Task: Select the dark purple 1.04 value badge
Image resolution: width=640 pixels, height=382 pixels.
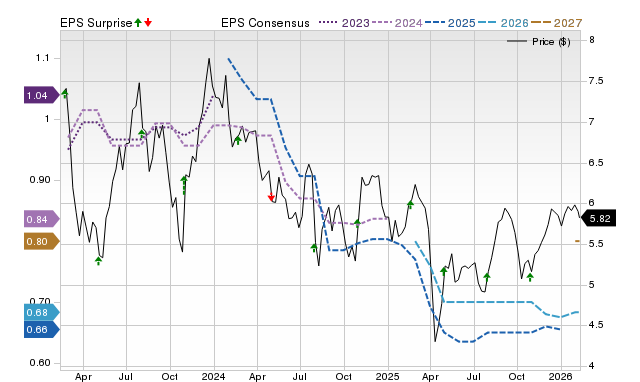Action: click(x=42, y=96)
